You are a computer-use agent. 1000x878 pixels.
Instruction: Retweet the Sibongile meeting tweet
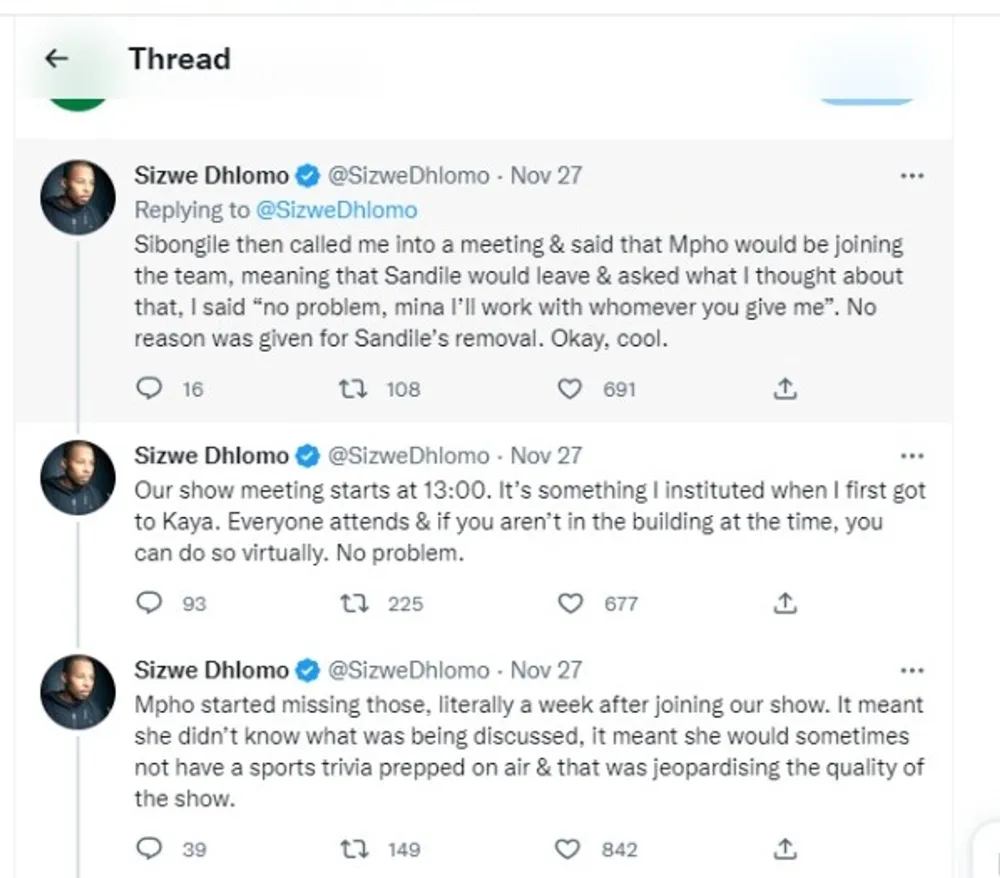click(x=353, y=389)
